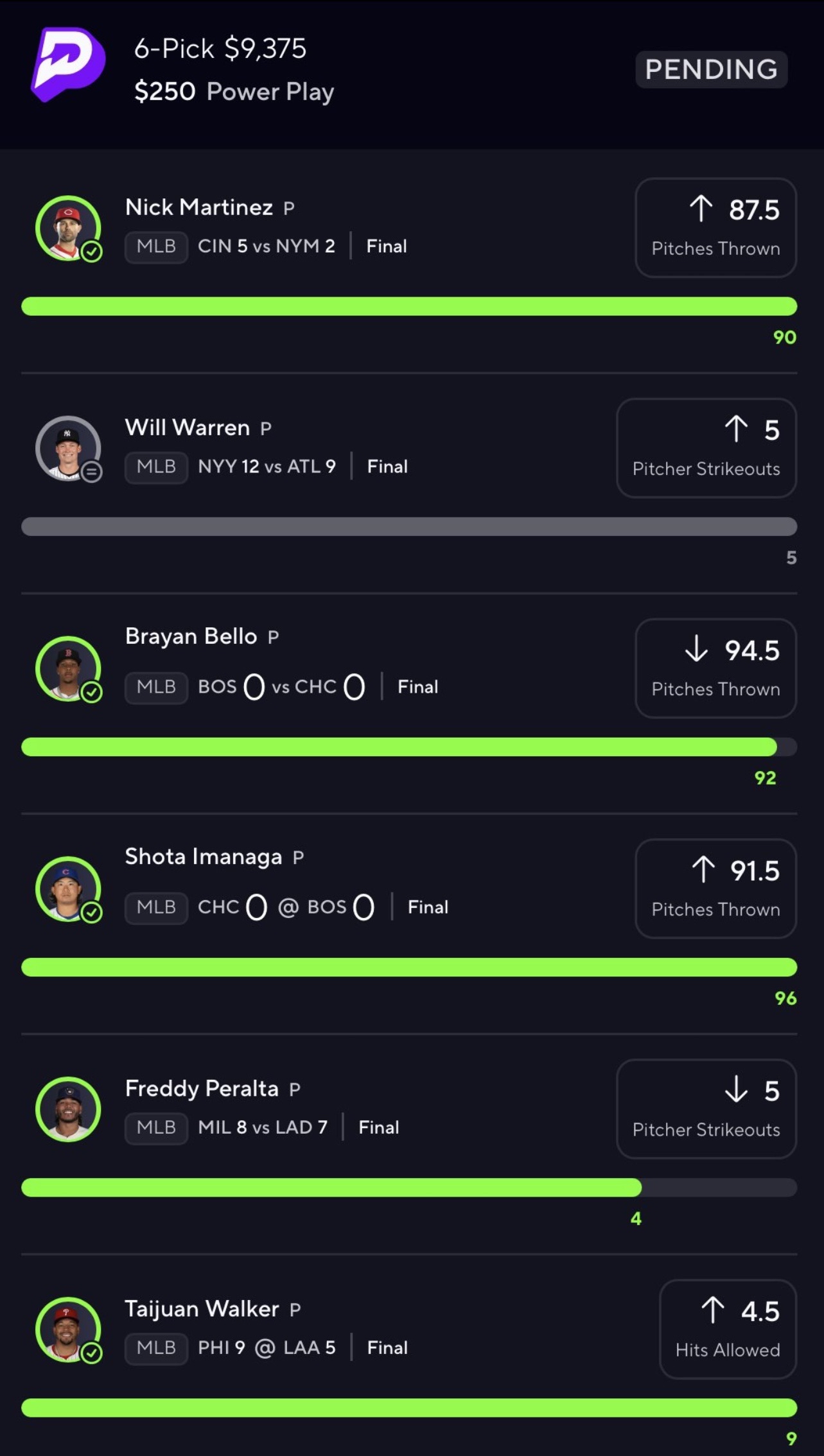Tap the 4.5 Hits Allowed box

728,1329
